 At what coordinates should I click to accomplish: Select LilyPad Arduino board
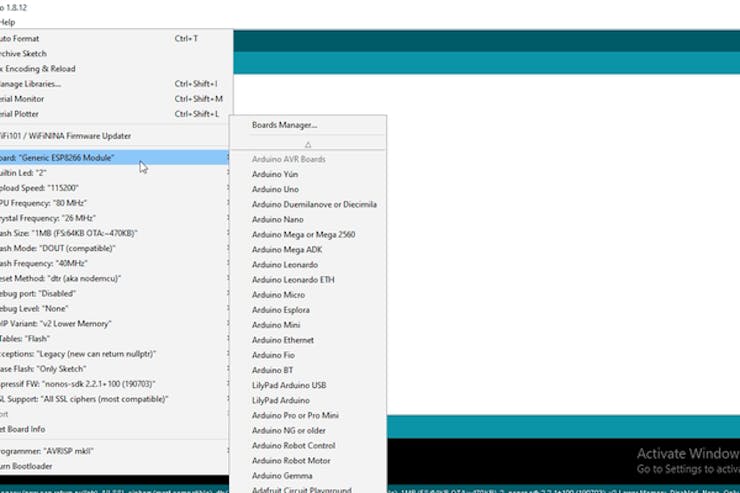(308, 401)
